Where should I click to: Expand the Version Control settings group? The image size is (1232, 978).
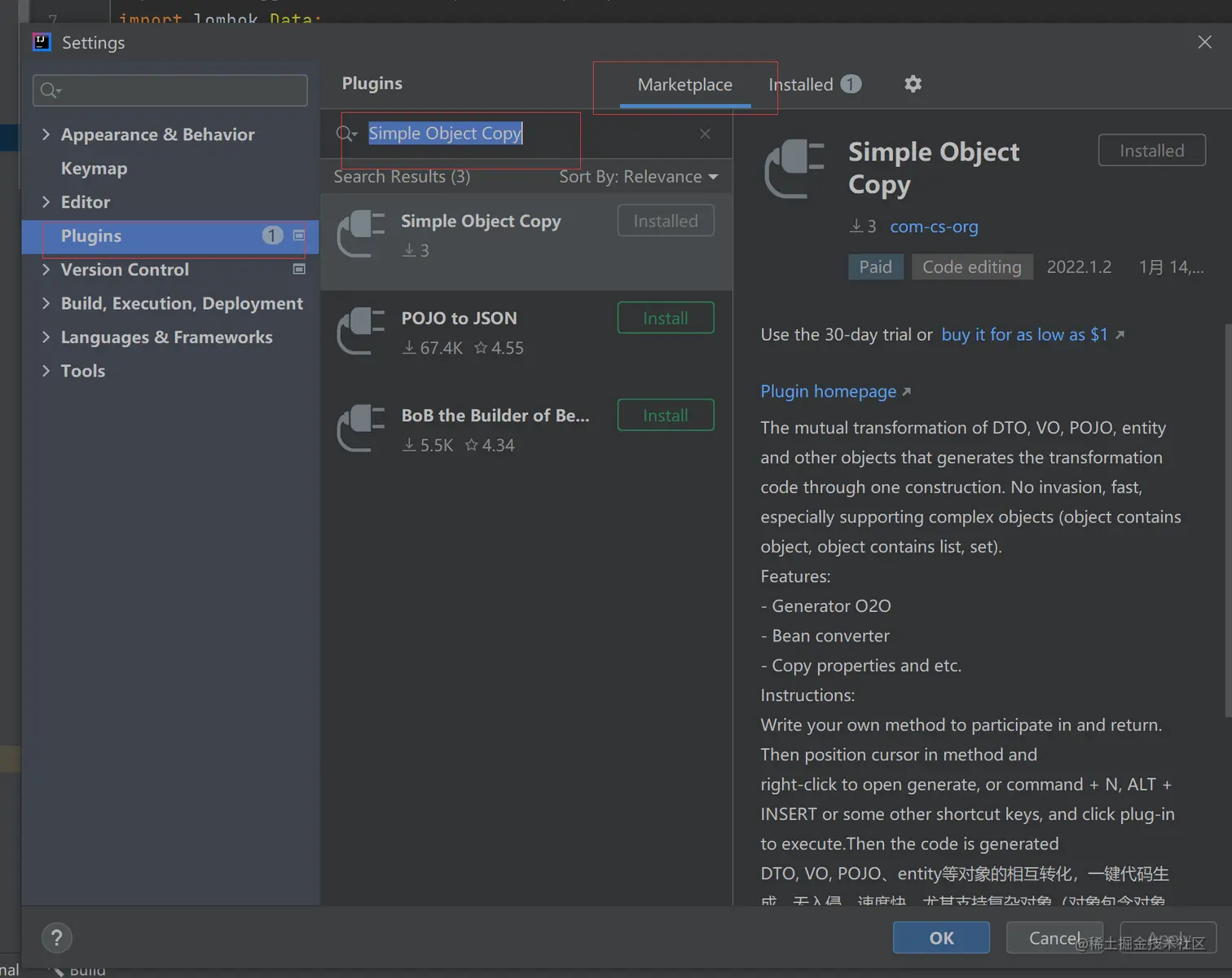pyautogui.click(x=46, y=269)
